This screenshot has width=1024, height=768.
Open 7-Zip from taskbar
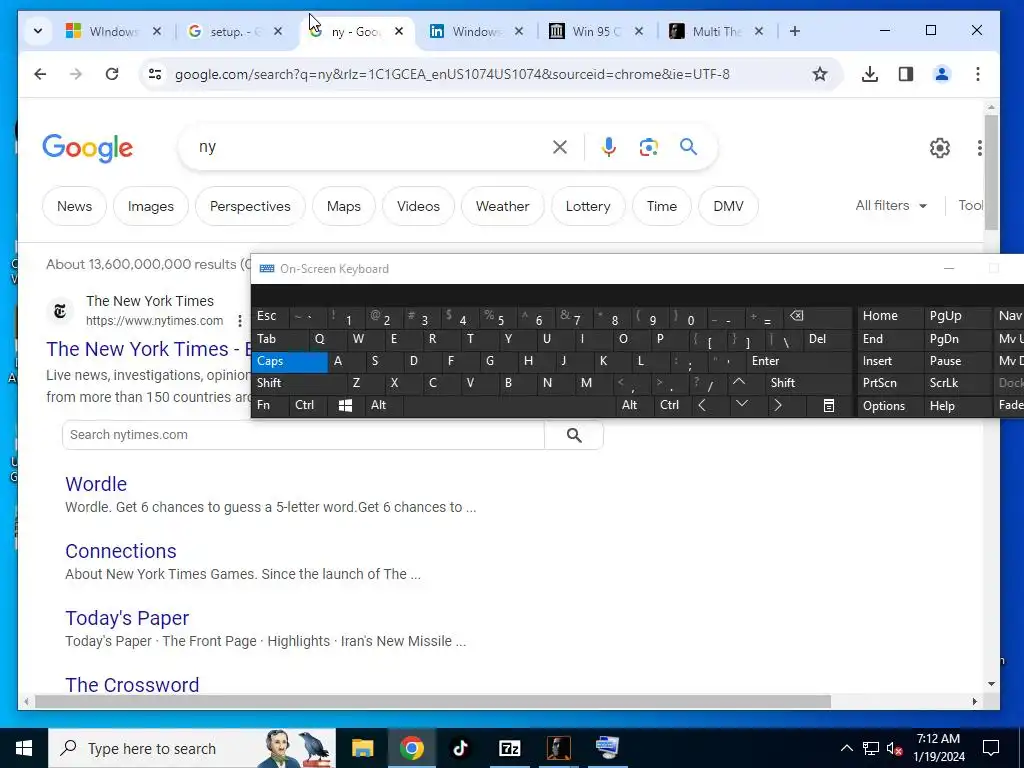click(x=509, y=748)
